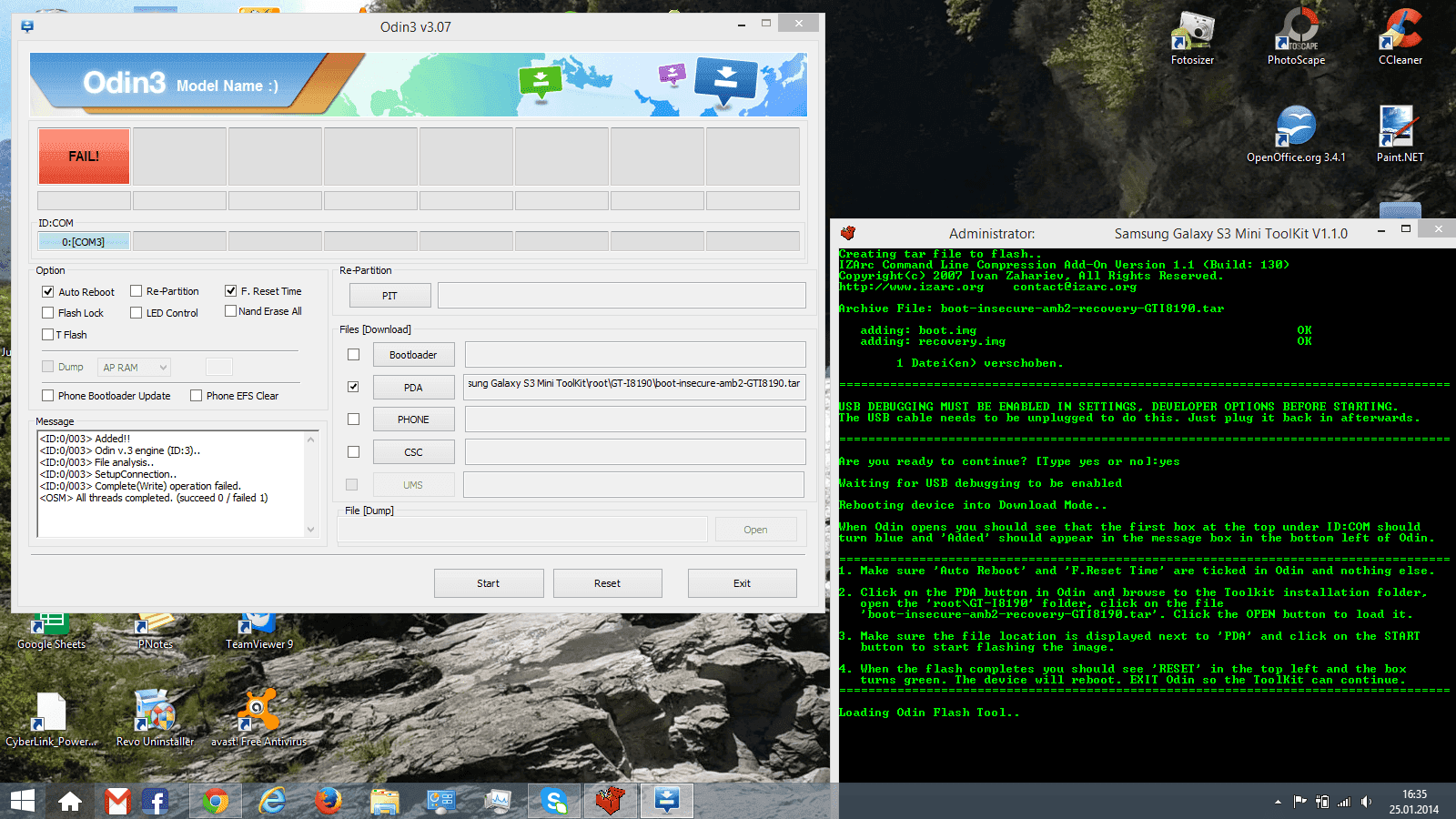Screen dimensions: 1456x819
Task: Open the Windows Start button
Action: coord(23,801)
